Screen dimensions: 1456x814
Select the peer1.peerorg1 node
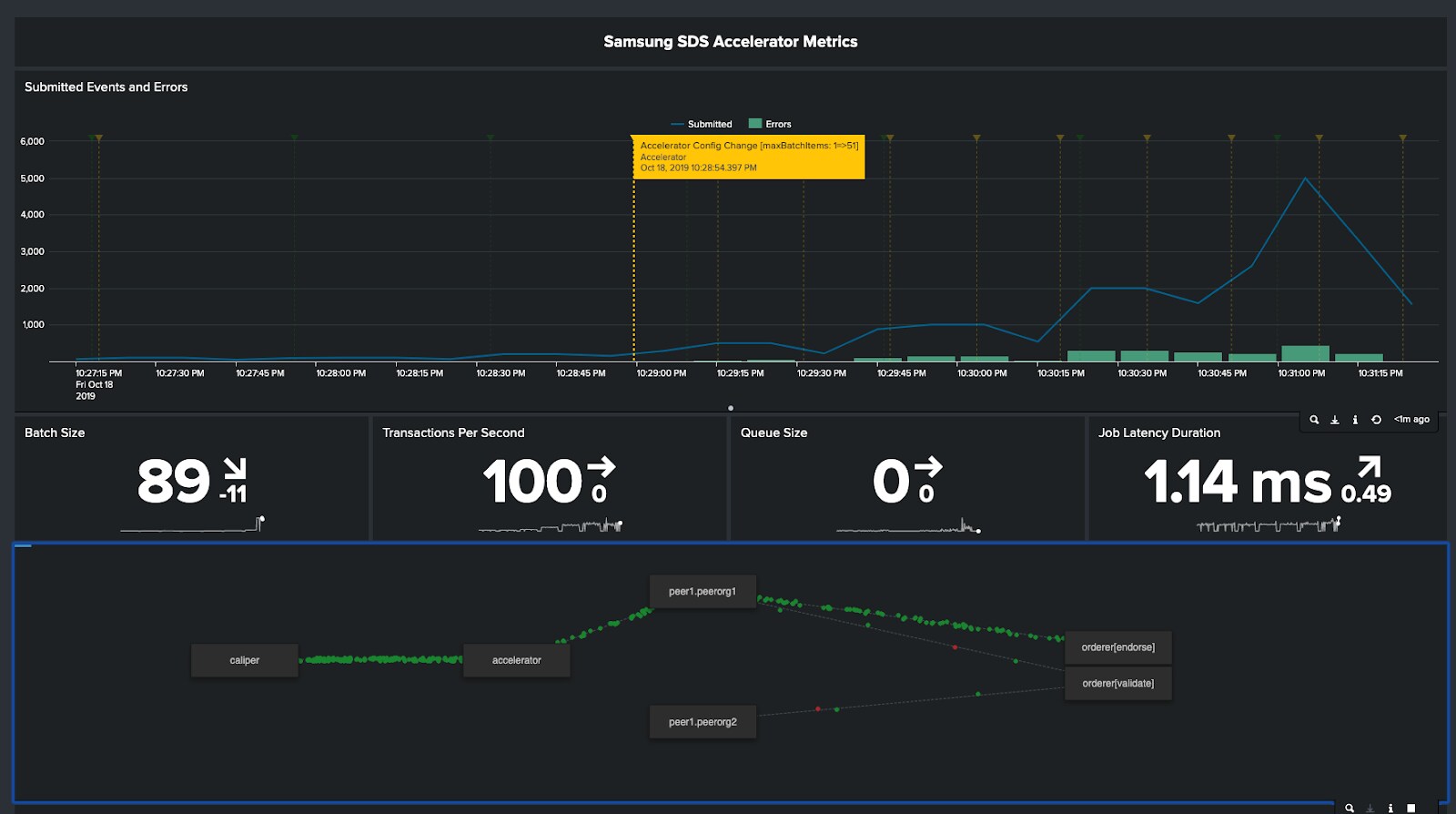(703, 592)
